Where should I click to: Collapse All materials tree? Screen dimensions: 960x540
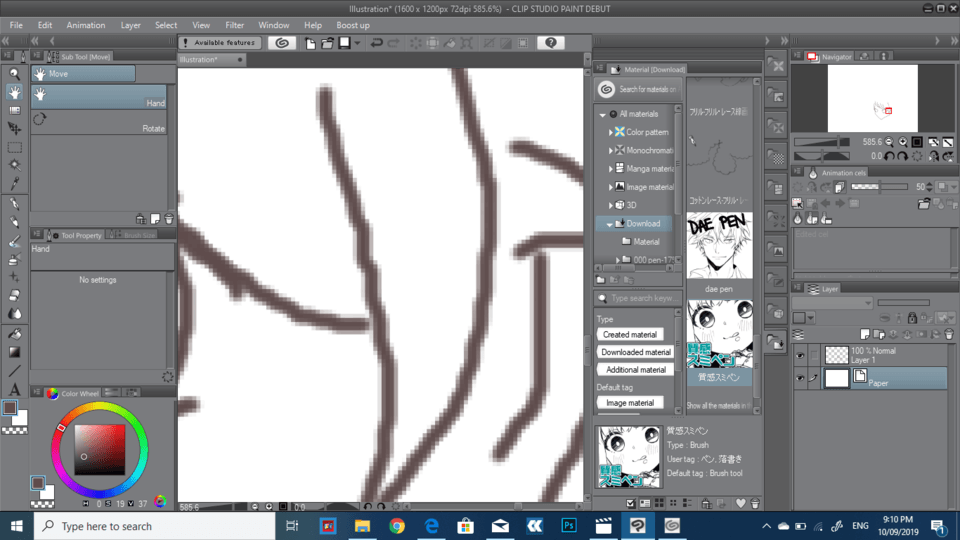(602, 114)
